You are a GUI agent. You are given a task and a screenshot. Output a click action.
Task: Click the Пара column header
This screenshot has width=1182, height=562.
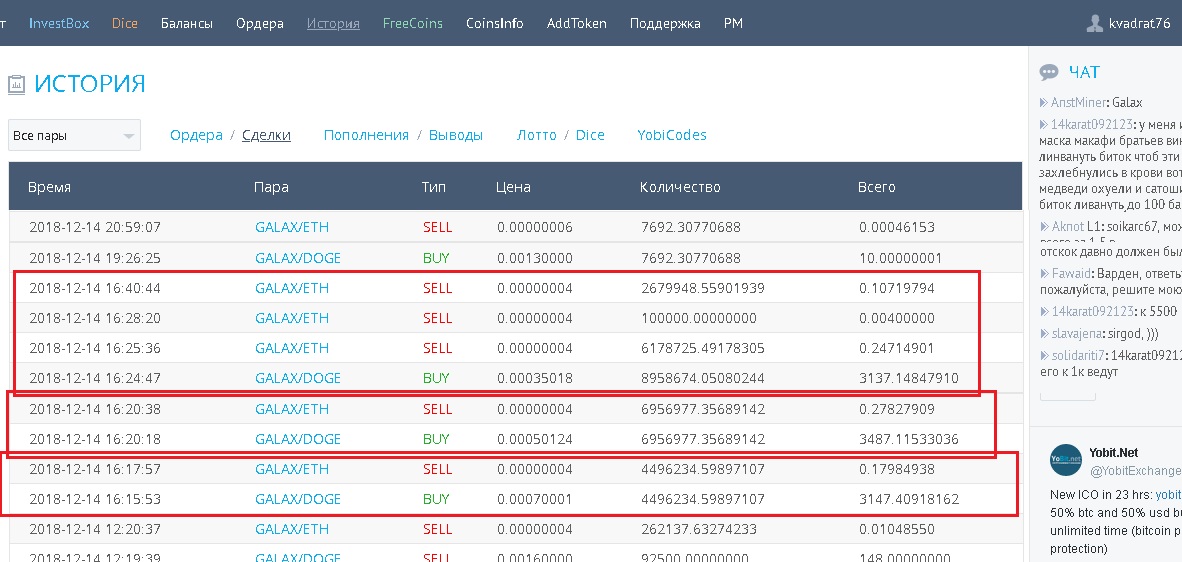pos(271,187)
